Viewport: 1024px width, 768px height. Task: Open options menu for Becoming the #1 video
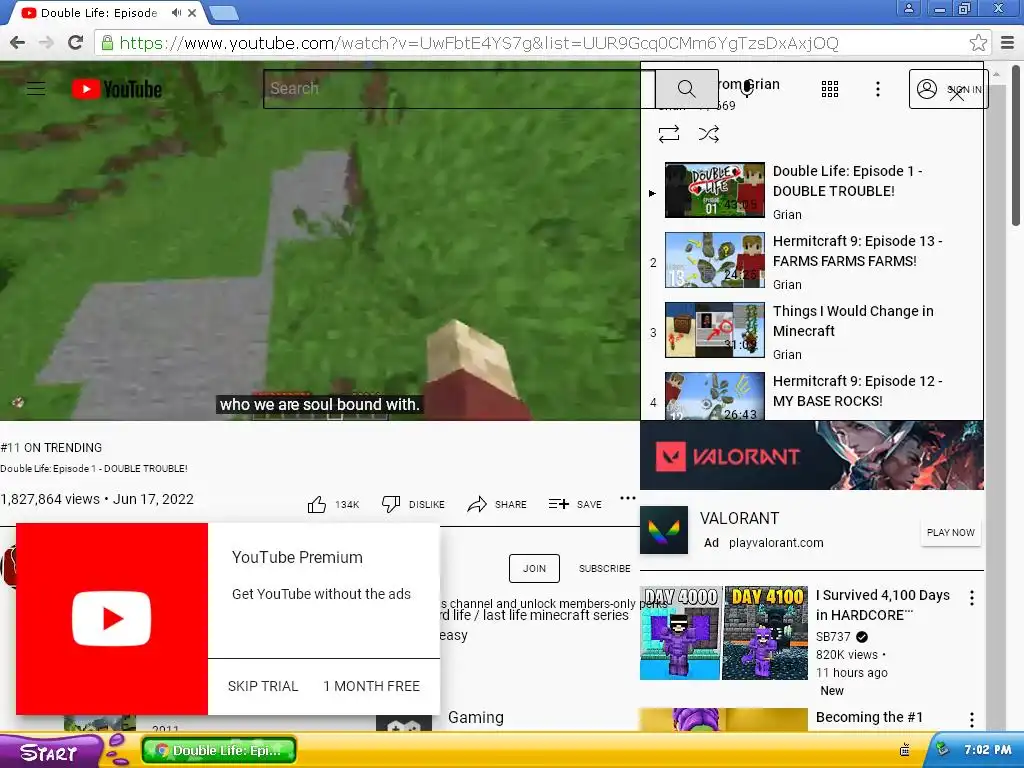[972, 720]
